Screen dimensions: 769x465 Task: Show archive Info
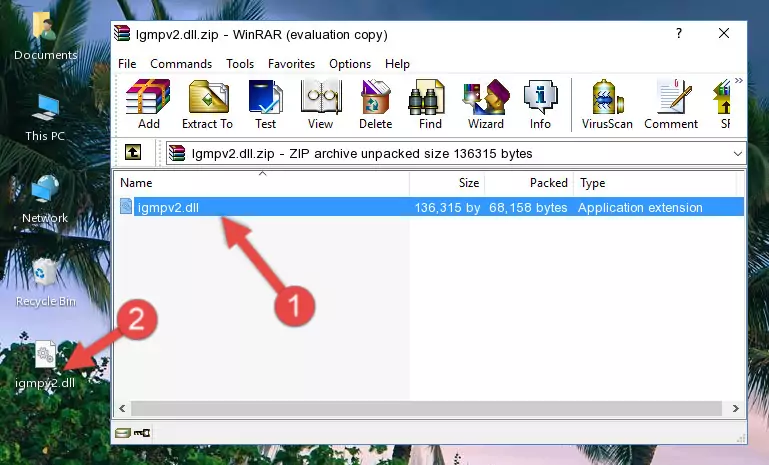point(540,104)
